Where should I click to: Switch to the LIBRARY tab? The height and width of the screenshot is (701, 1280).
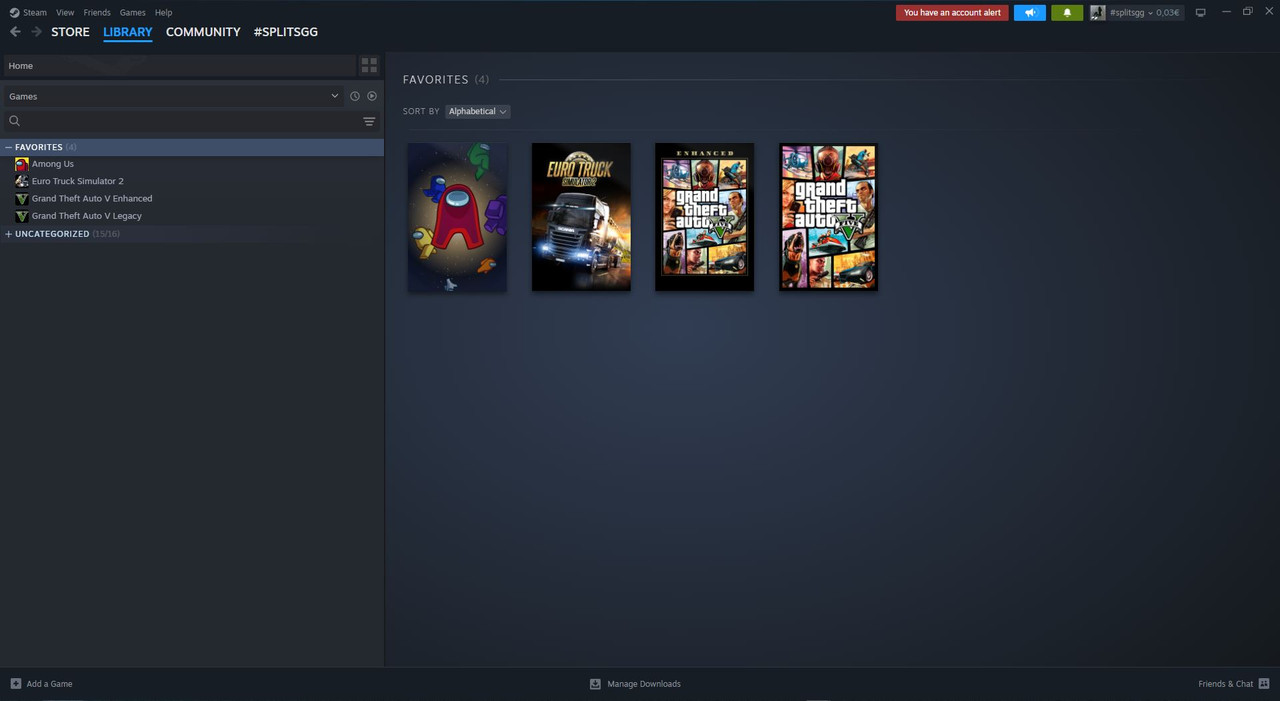pos(128,32)
